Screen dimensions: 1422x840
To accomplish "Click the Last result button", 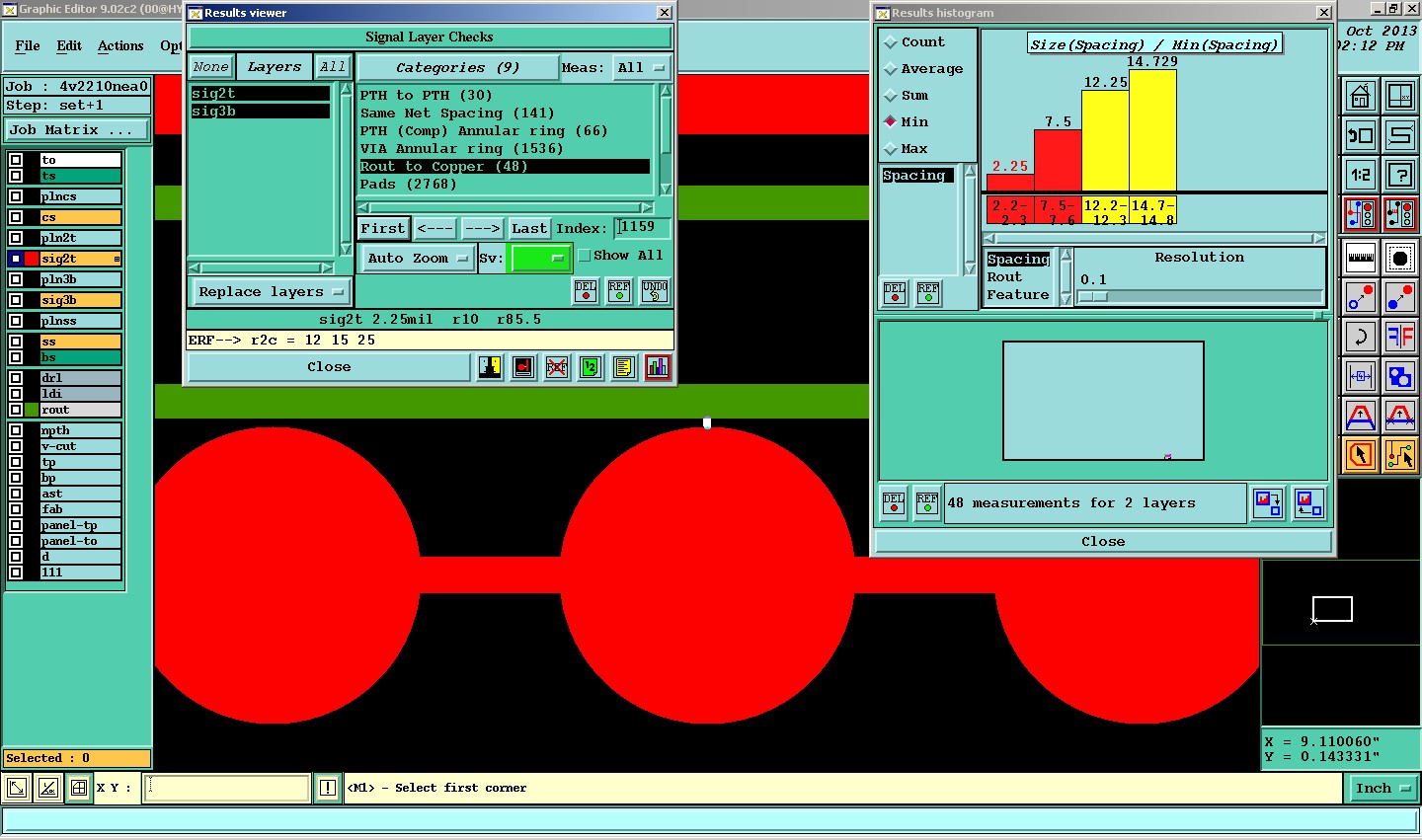I will click(529, 229).
